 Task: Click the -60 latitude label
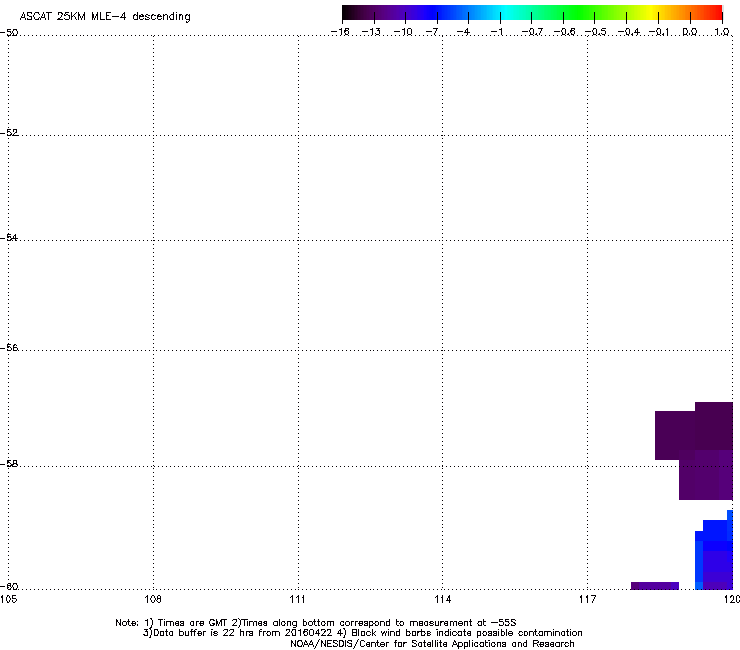click(x=9, y=586)
